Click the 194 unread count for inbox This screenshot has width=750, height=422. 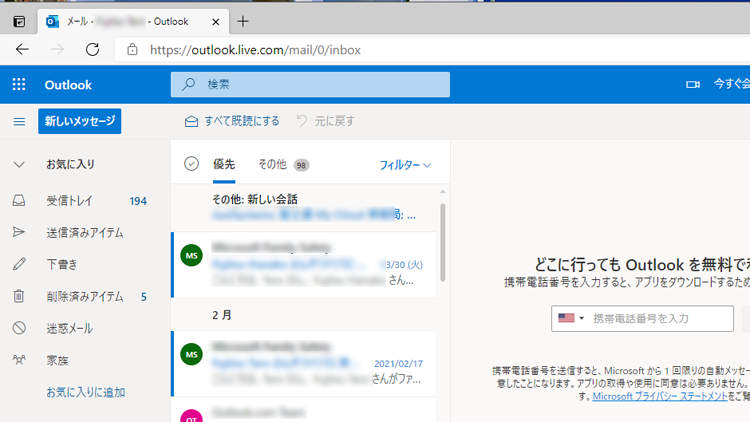[138, 201]
